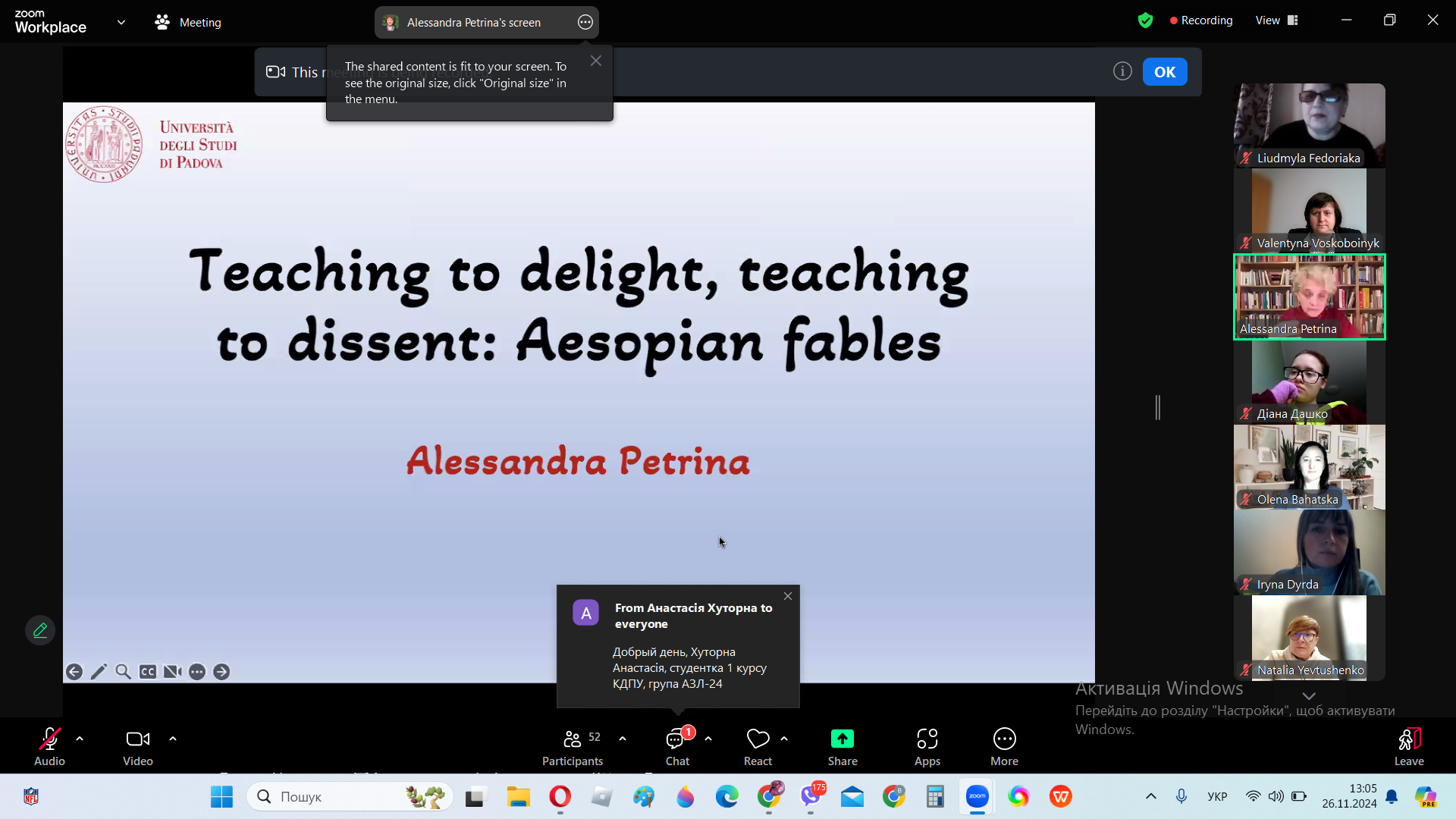Click the green encryption shield icon
The image size is (1456, 819).
1145,20
